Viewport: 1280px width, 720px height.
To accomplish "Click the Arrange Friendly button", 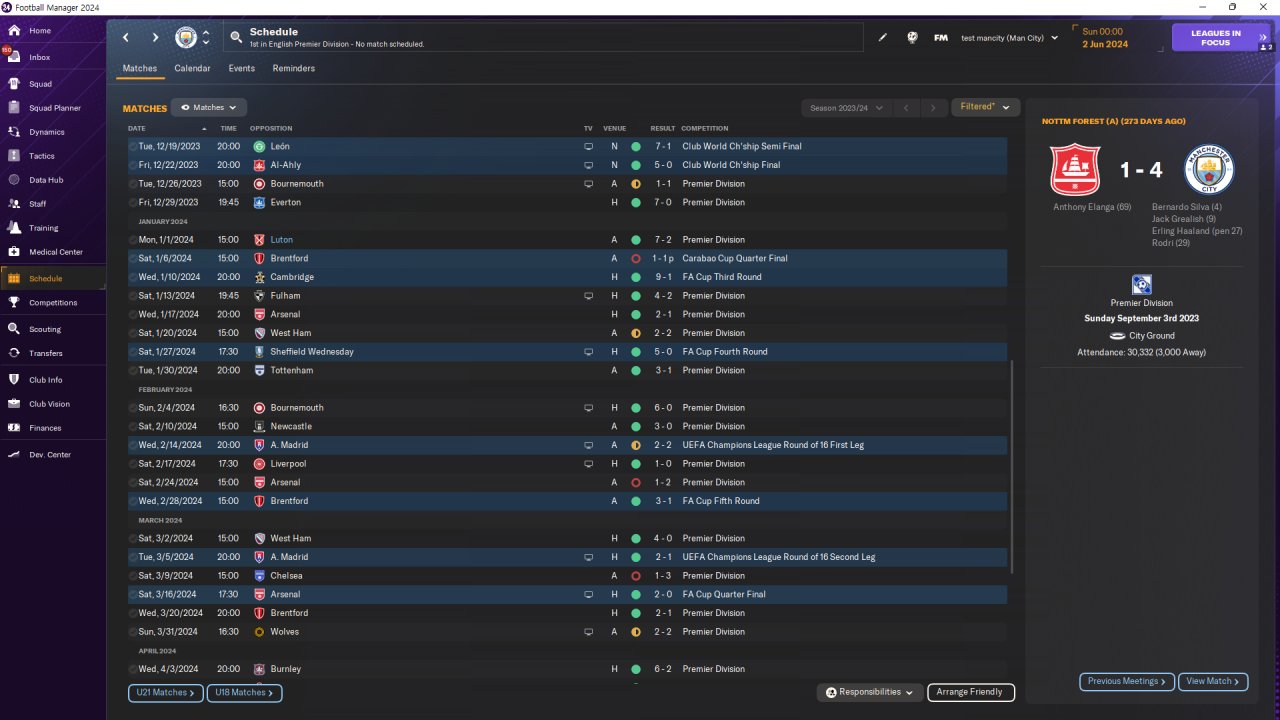I will point(971,692).
